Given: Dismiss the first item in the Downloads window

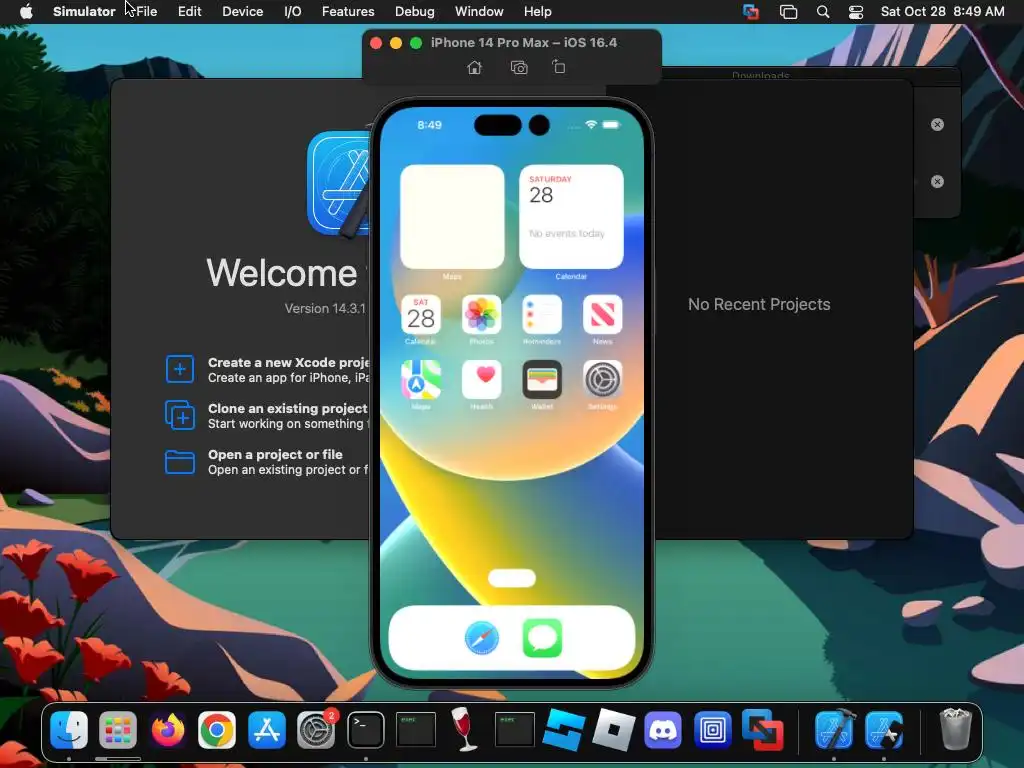Looking at the screenshot, I should click(937, 125).
